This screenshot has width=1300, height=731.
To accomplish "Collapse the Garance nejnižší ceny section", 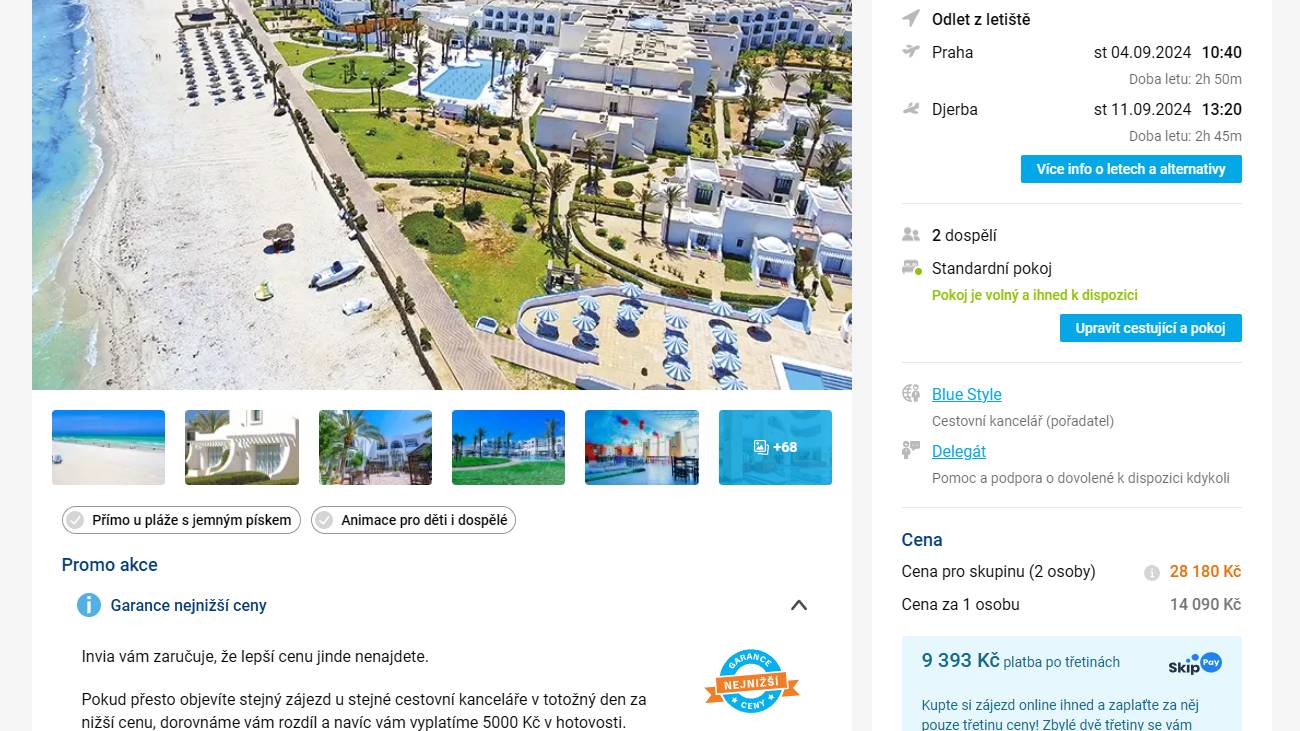I will (798, 605).
